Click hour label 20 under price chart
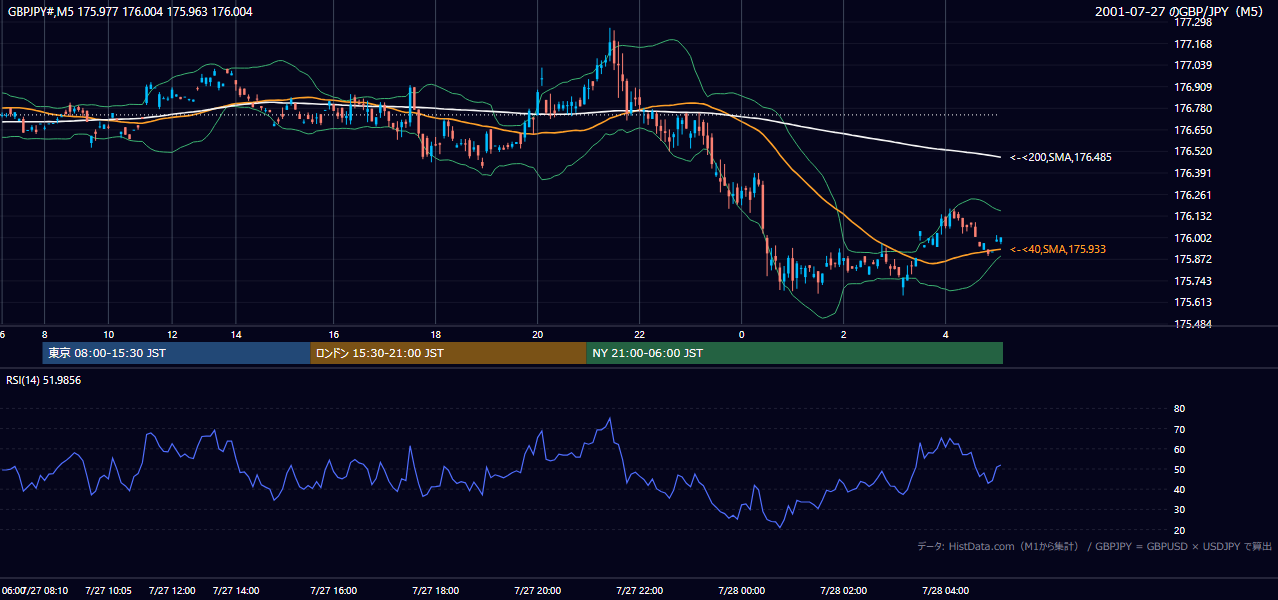Viewport: 1278px width, 600px height. pyautogui.click(x=538, y=334)
